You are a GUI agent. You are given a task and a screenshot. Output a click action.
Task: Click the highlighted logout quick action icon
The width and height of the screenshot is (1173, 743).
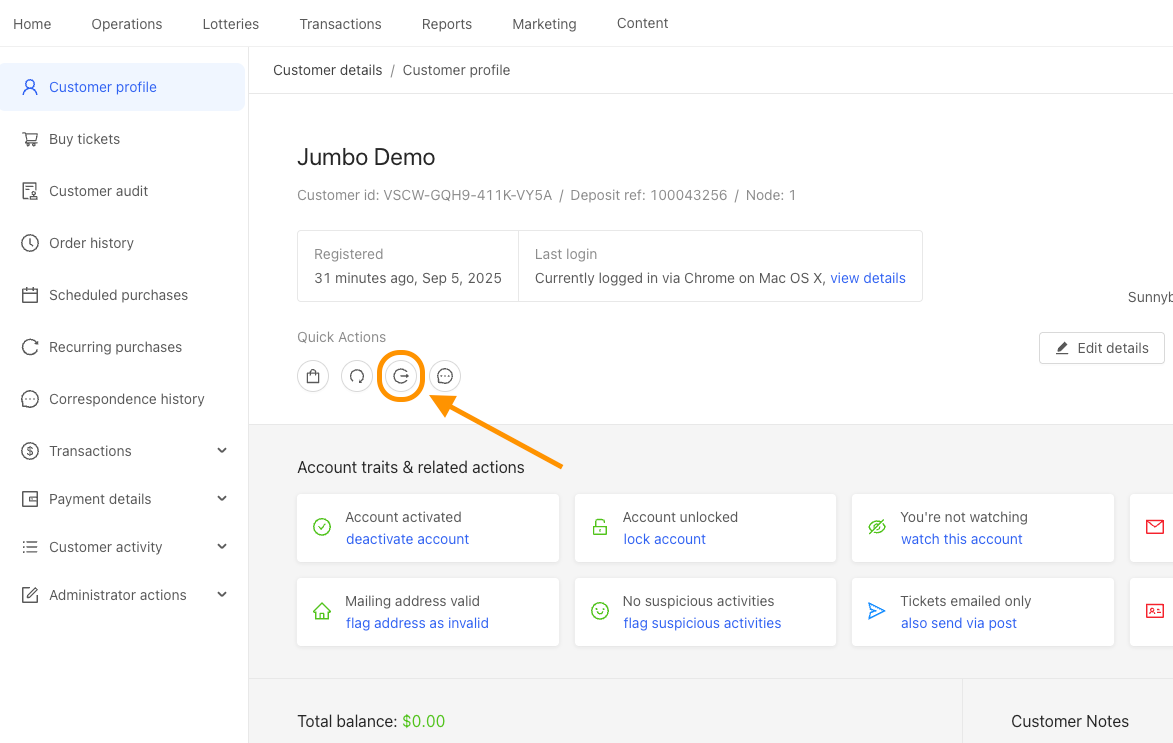tap(401, 376)
